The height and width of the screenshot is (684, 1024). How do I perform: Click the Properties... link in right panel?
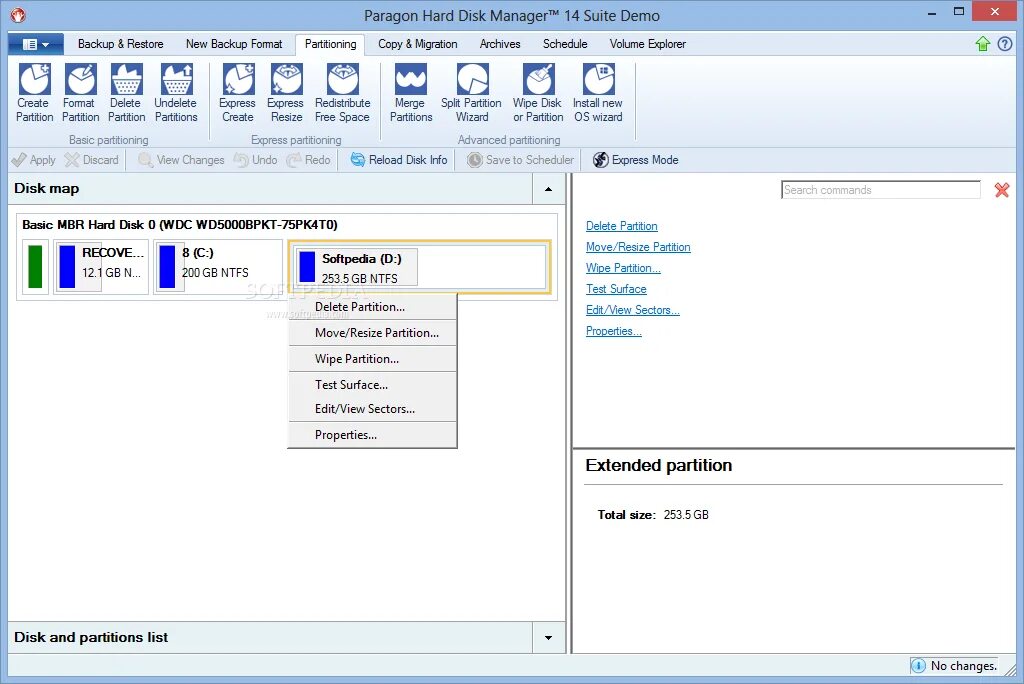tap(614, 331)
